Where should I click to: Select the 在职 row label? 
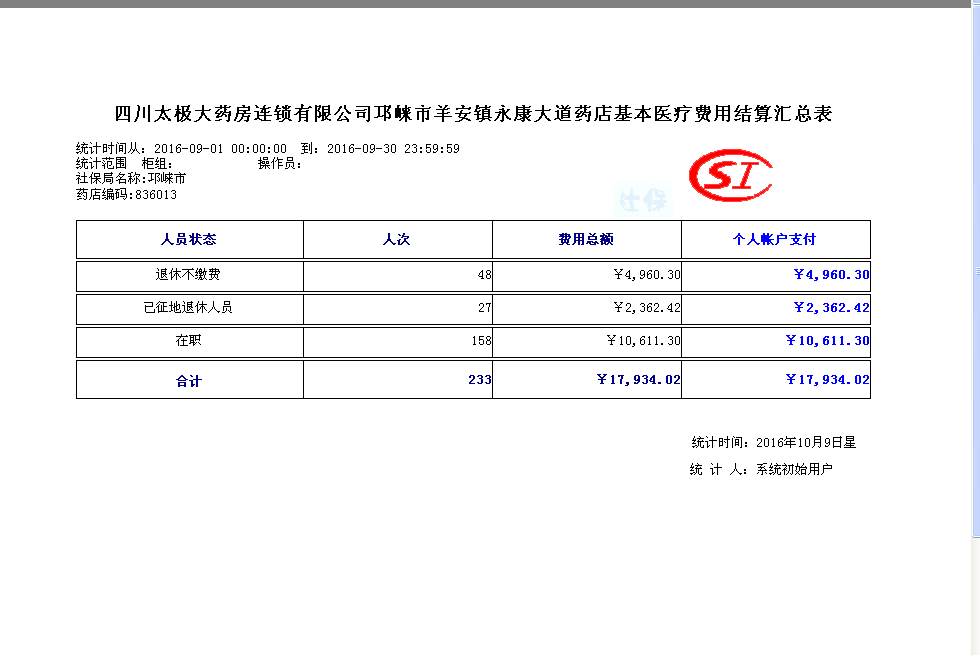pyautogui.click(x=188, y=340)
